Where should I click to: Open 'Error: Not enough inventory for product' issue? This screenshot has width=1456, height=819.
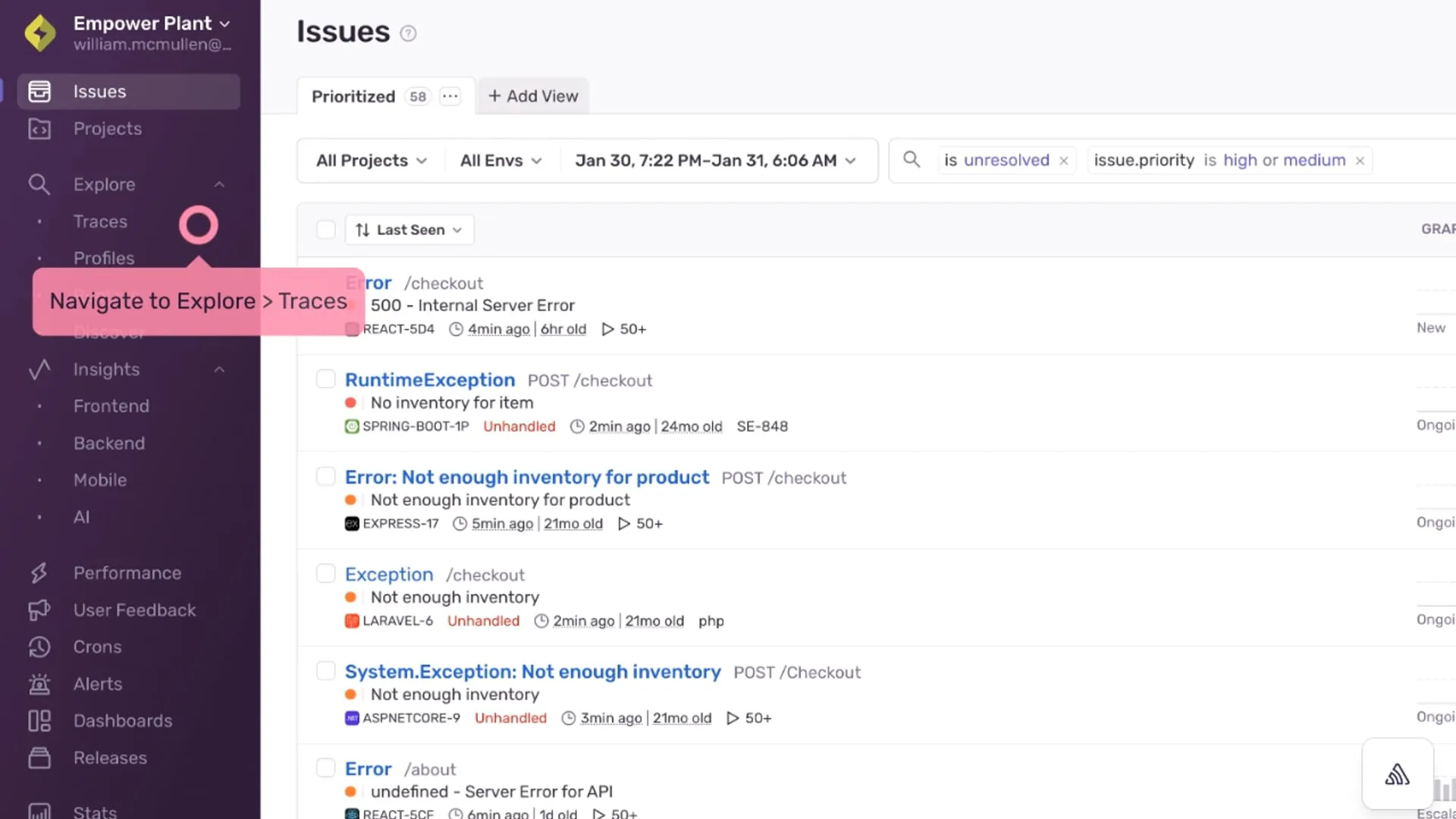(527, 477)
